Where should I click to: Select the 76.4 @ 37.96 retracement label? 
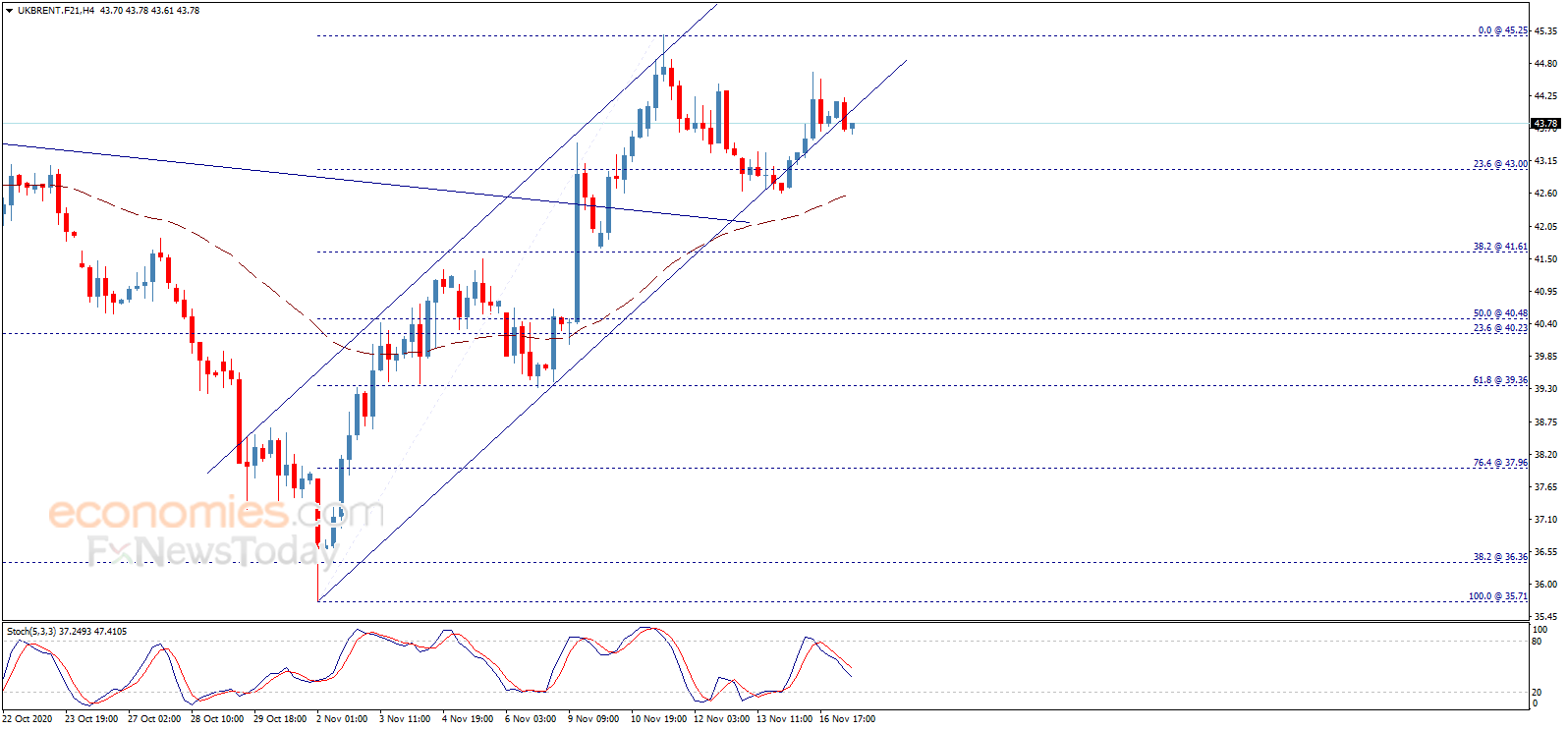(x=1500, y=463)
